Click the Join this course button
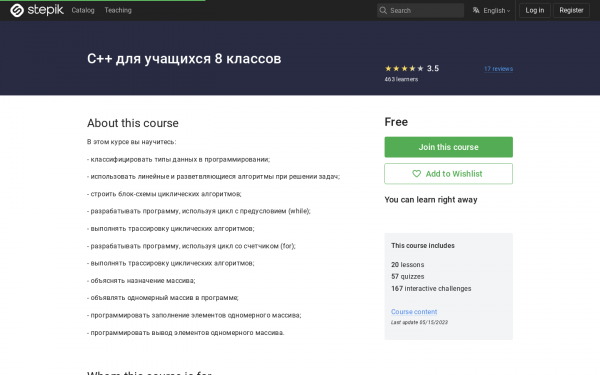 448,147
